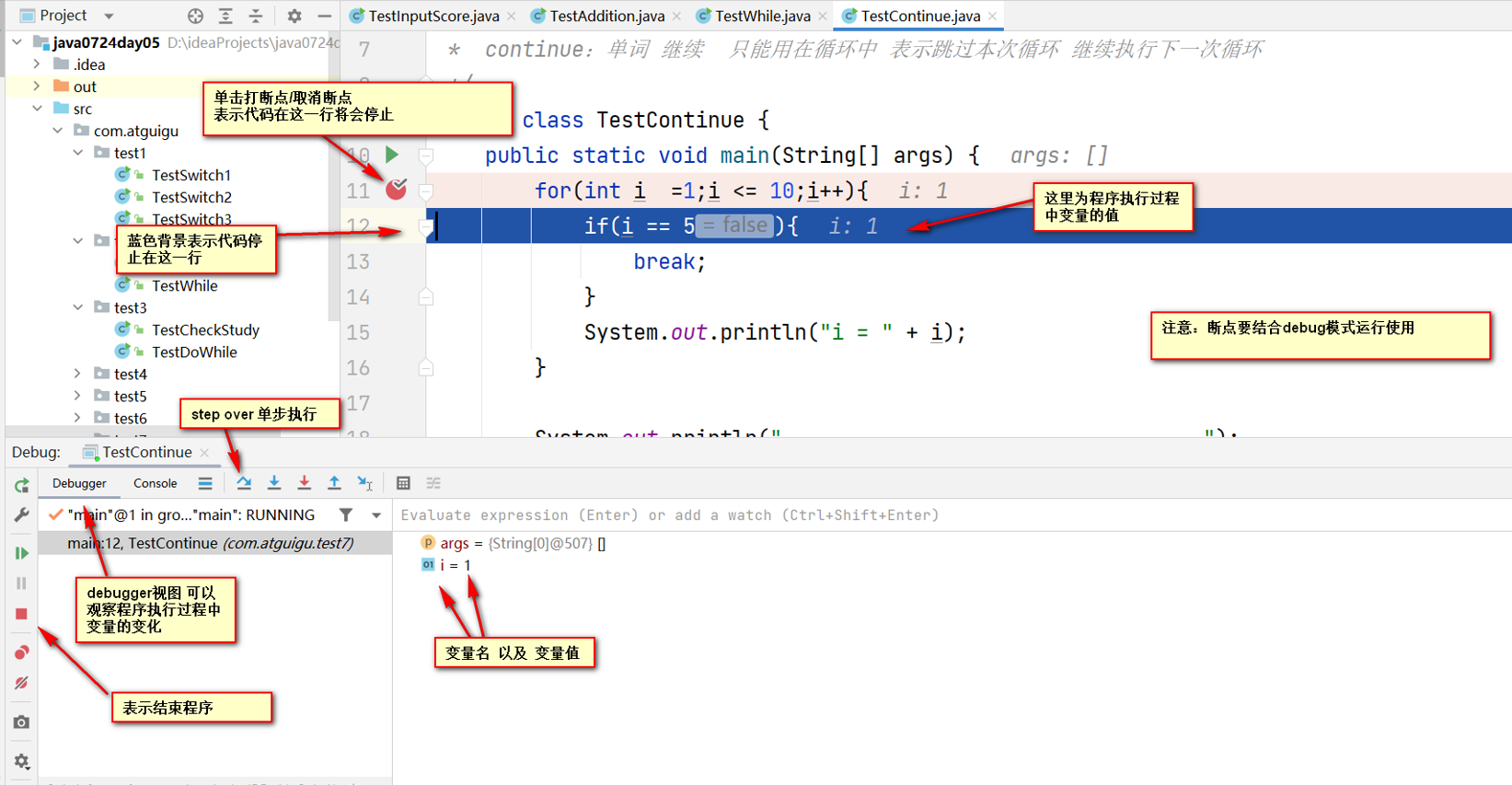1512x785 pixels.
Task: Click the force step into icon
Action: click(x=304, y=483)
